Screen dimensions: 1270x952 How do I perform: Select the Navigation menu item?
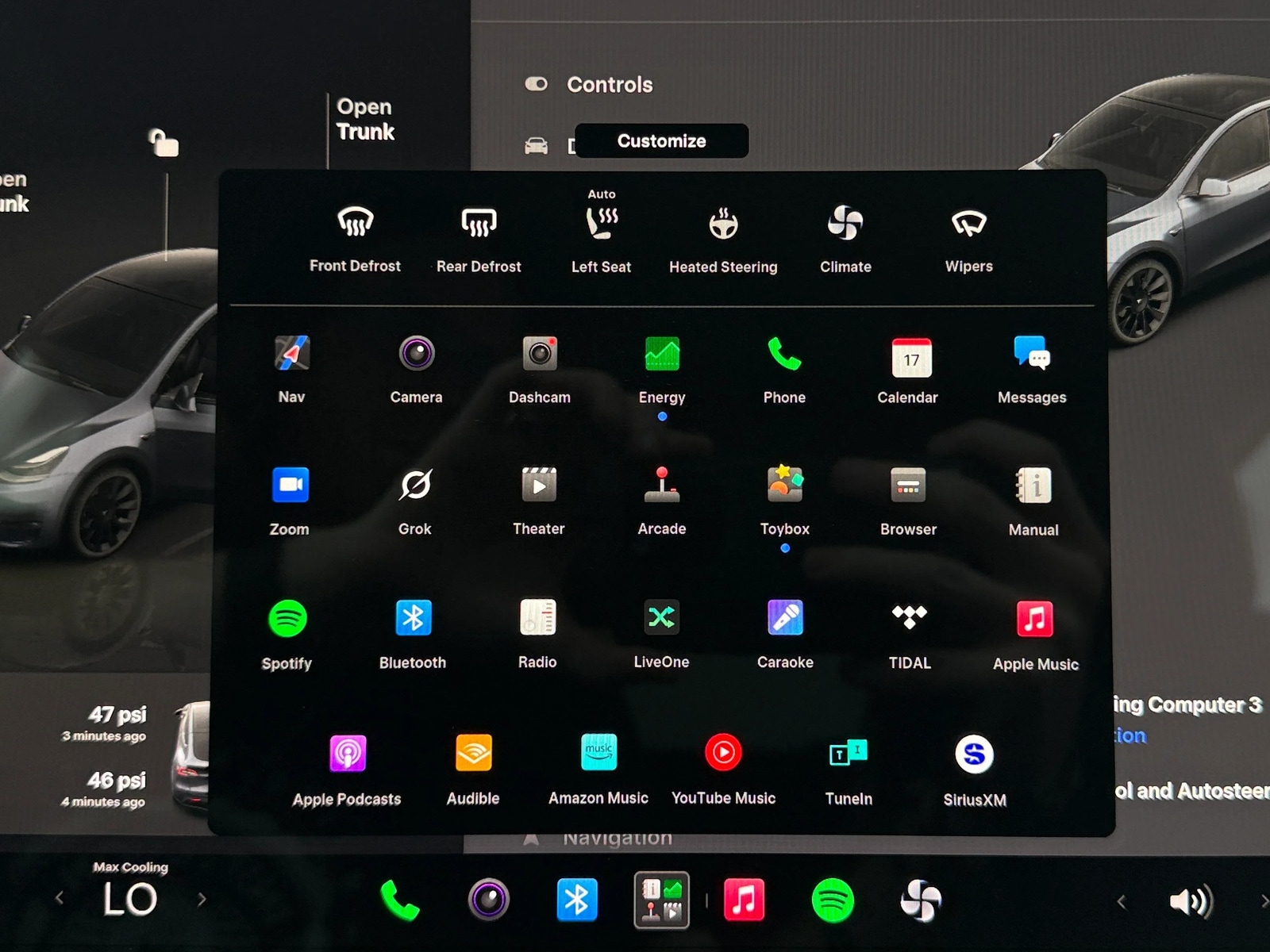598,838
